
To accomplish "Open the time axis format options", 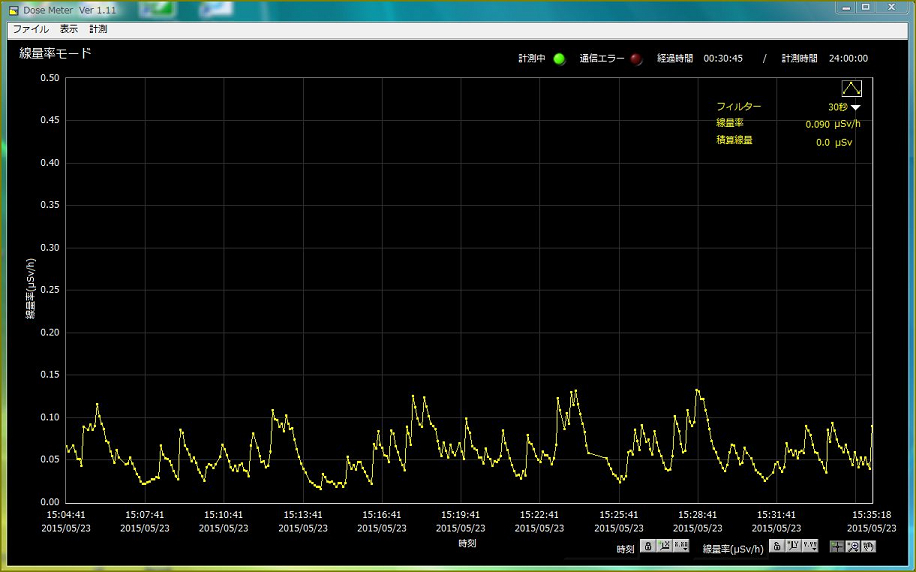I will coord(681,546).
